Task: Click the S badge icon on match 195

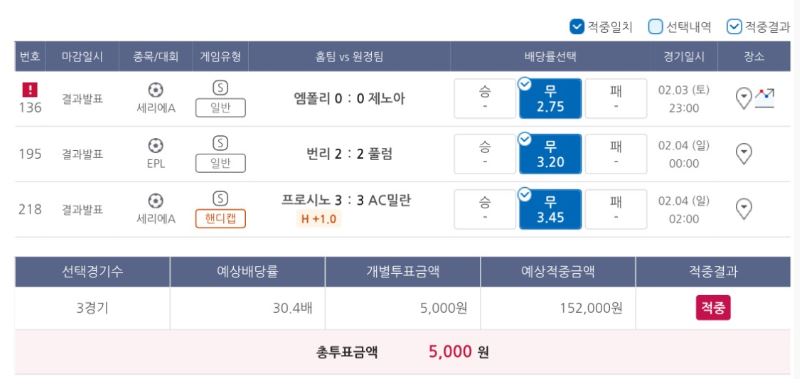Action: tap(220, 144)
